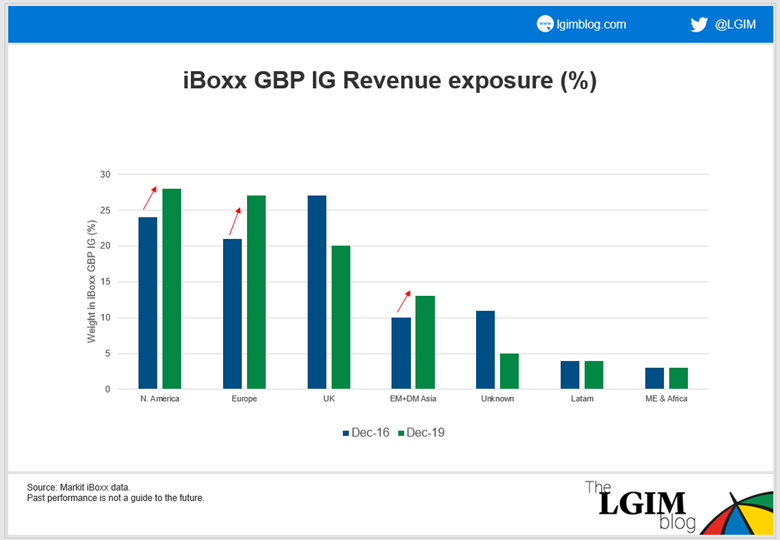Open the @LGIM Twitter handle
The height and width of the screenshot is (540, 780).
click(x=735, y=24)
